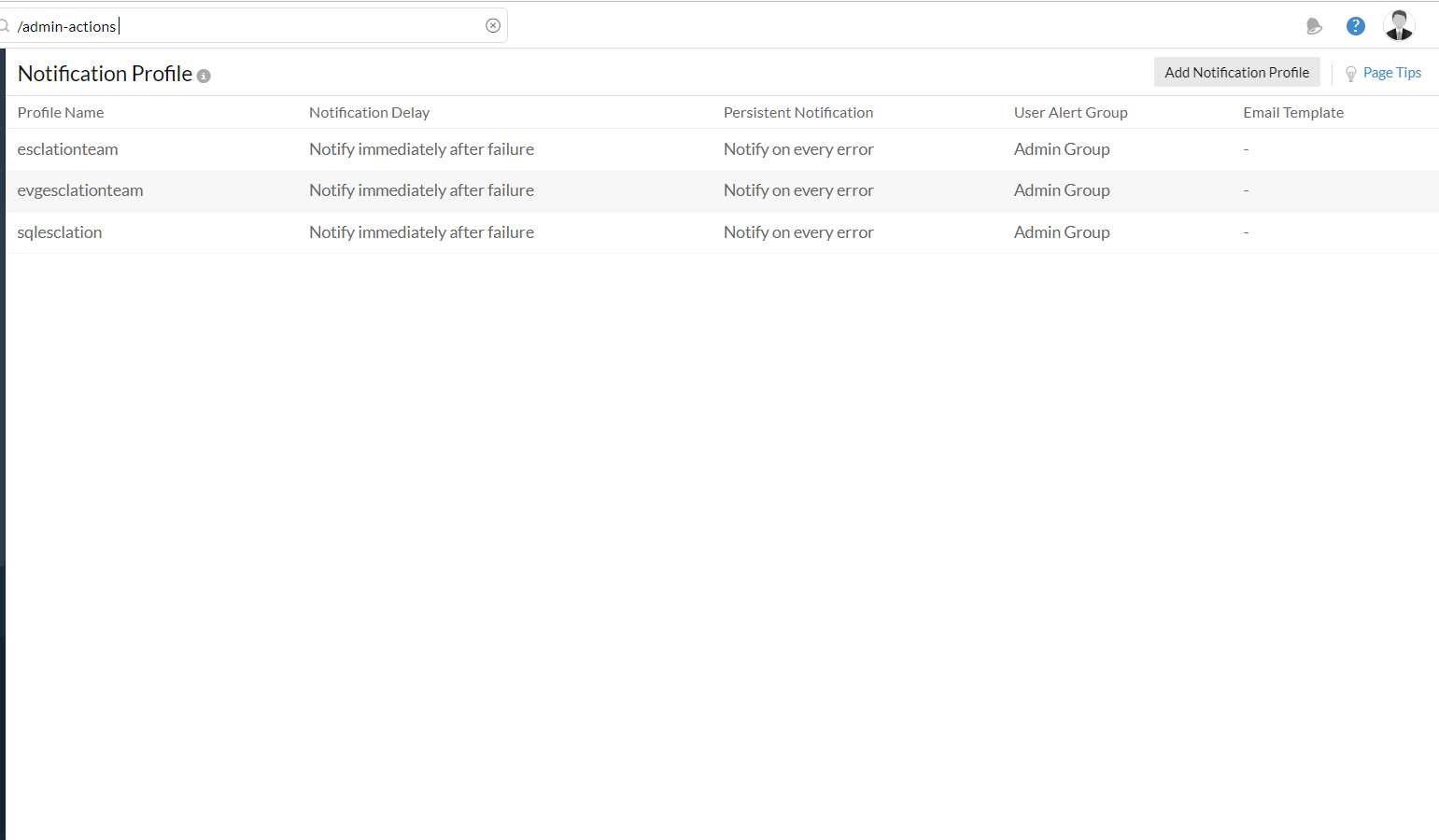Click the Profile Name column header
Screen dimensions: 1439x840
[61, 113]
